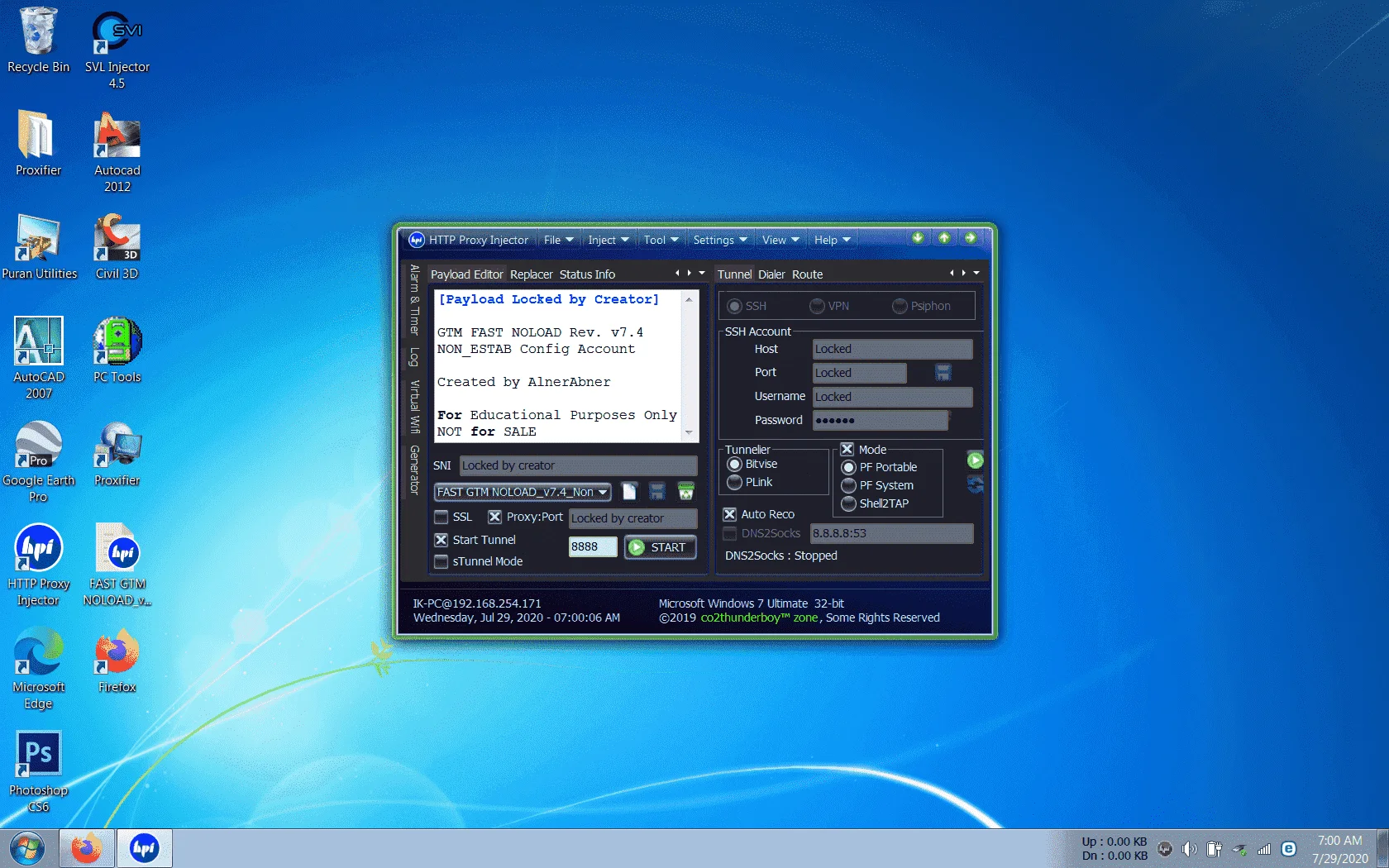Screen dimensions: 1389x868
Task: Select the Google Earth Pro desktop shortcut
Action: pyautogui.click(x=38, y=461)
